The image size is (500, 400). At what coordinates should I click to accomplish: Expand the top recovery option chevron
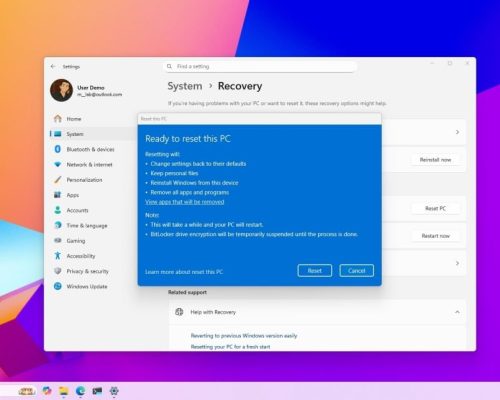click(457, 132)
